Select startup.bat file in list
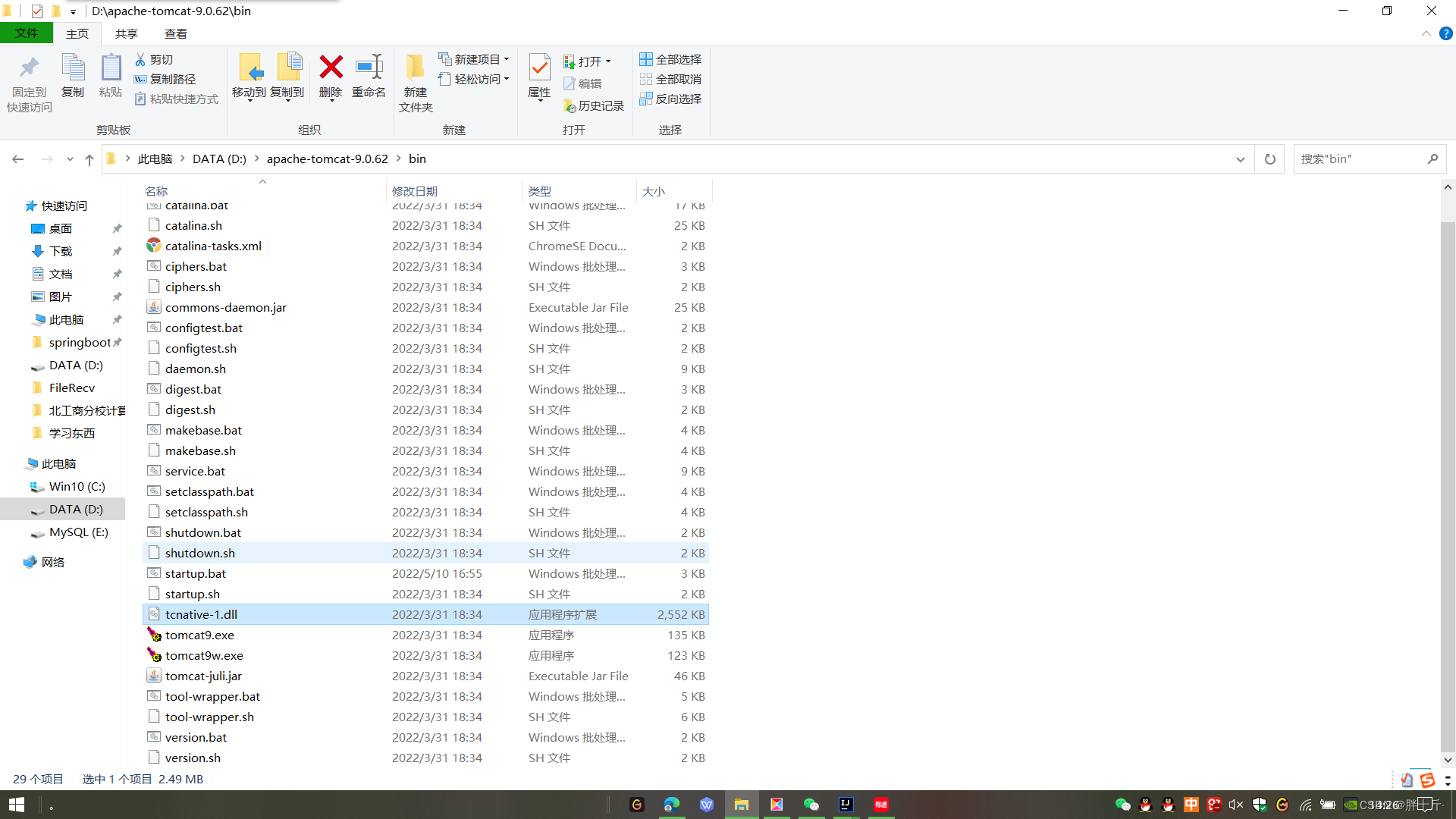Screen dimensions: 1456x819 pos(196,573)
